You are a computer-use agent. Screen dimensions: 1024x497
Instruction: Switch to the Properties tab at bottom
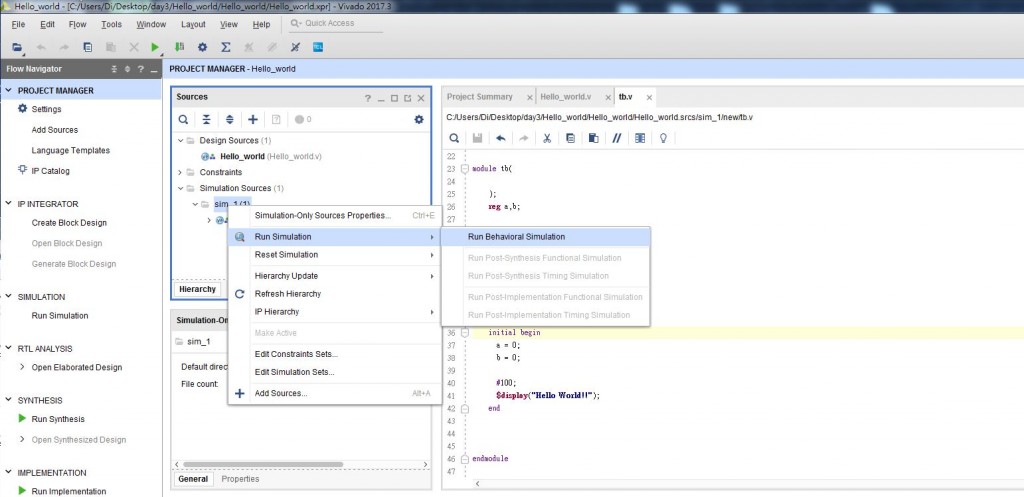(240, 479)
